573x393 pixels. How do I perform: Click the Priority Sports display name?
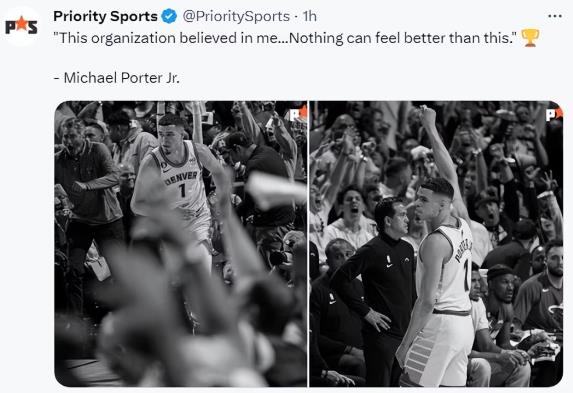105,16
